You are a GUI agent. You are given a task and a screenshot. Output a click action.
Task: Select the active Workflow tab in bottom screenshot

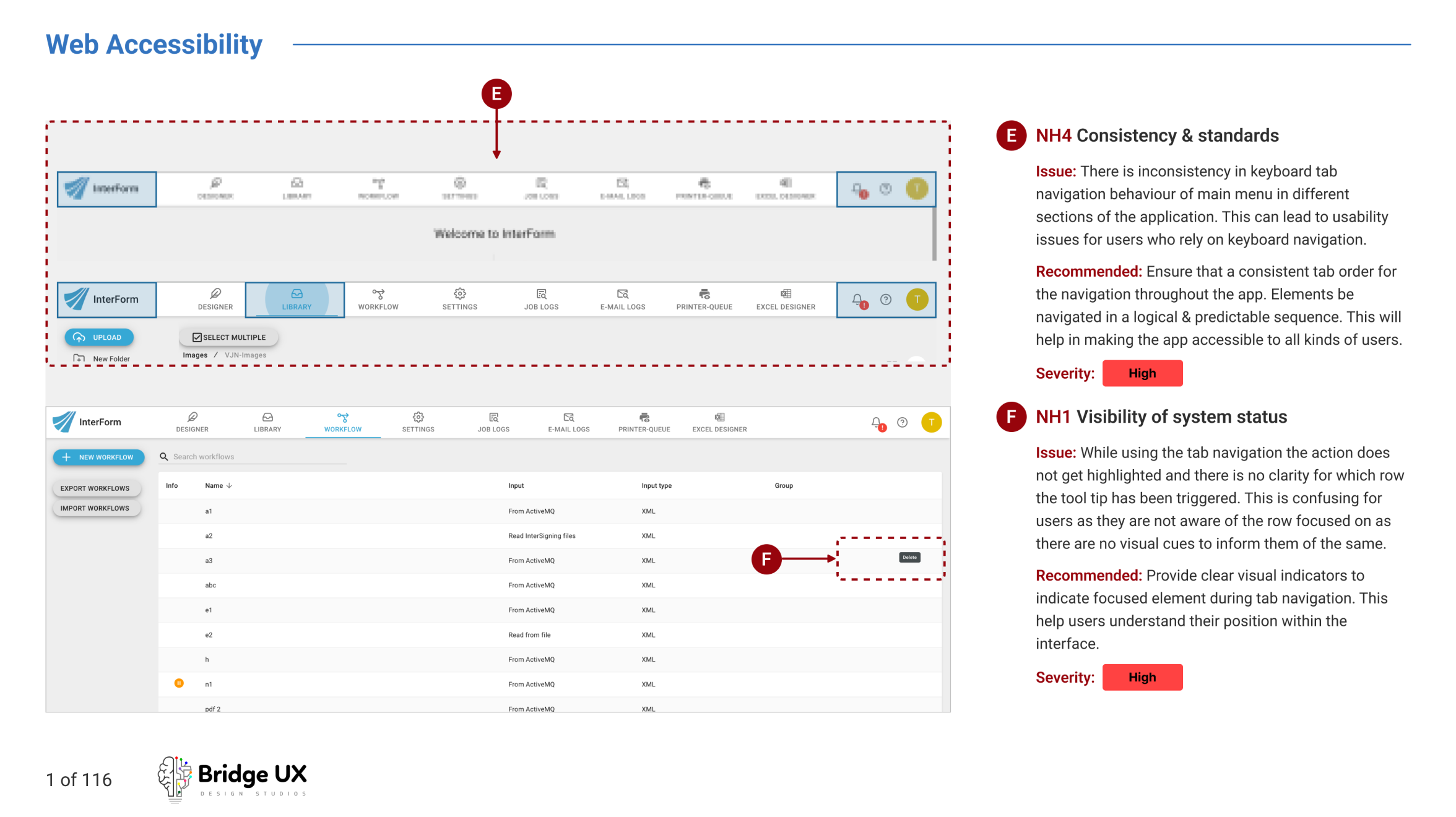(343, 423)
